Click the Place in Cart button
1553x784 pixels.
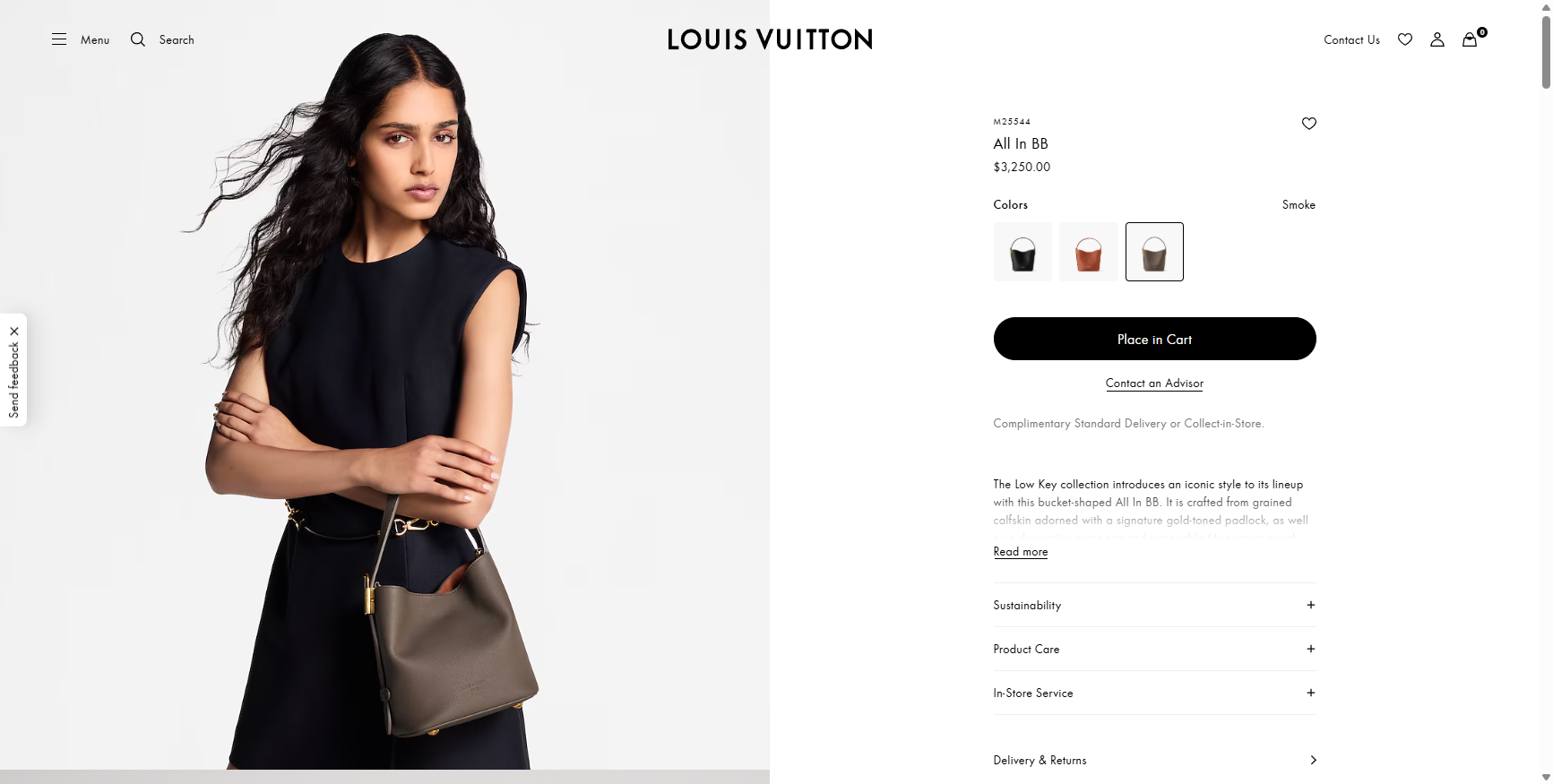pyautogui.click(x=1154, y=339)
